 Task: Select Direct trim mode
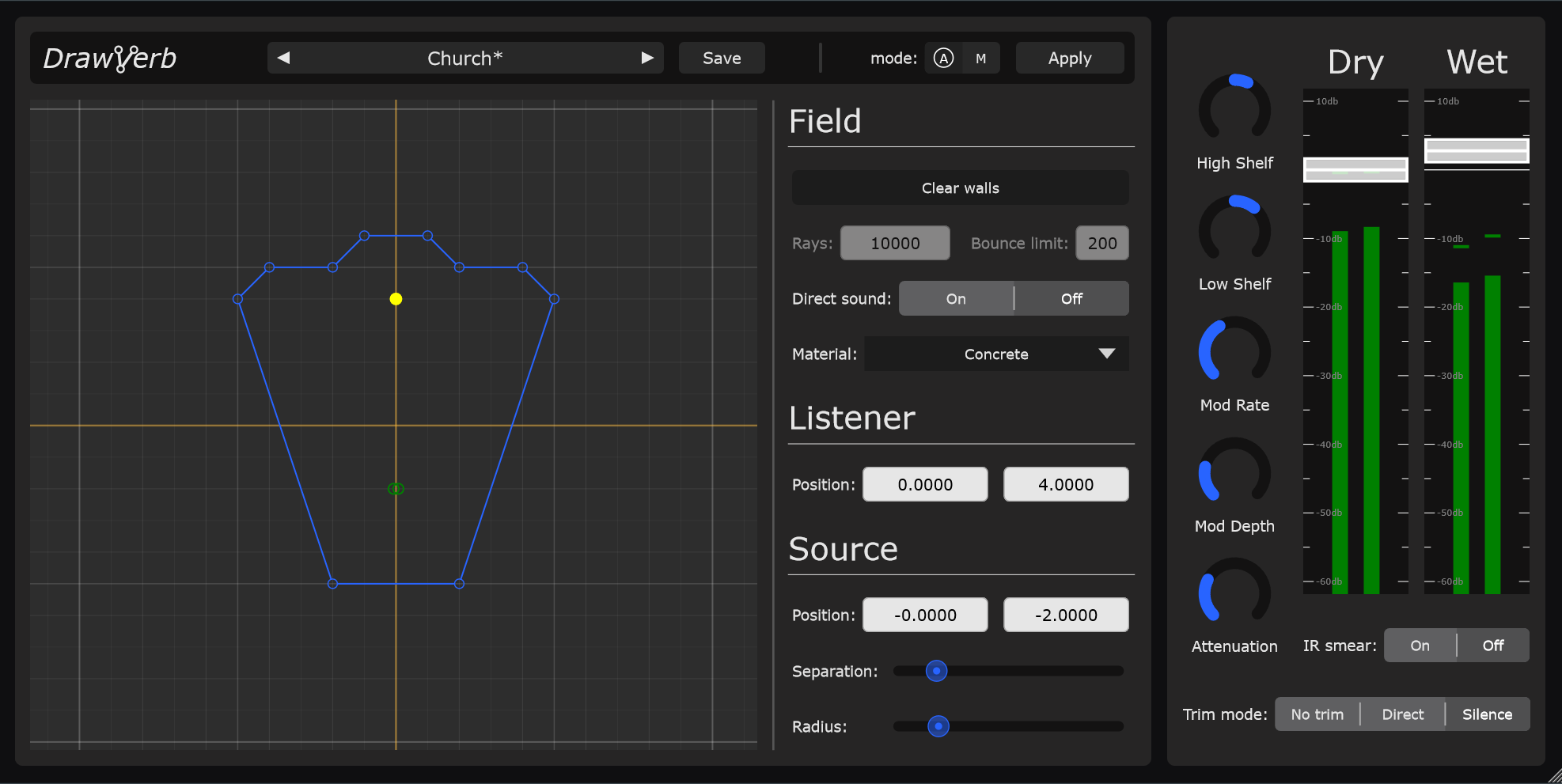(x=1402, y=714)
